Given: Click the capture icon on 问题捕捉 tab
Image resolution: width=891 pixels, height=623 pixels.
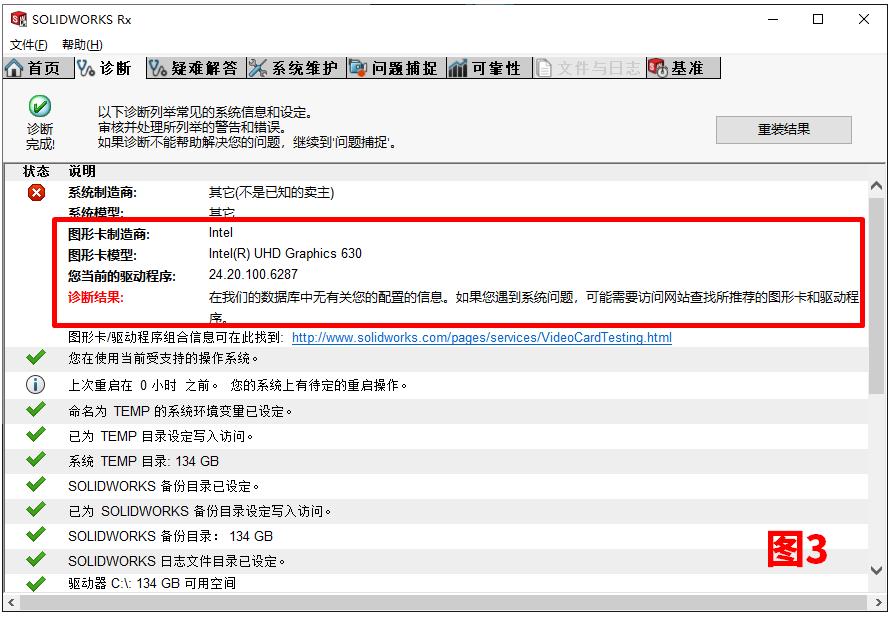Looking at the screenshot, I should [x=358, y=68].
